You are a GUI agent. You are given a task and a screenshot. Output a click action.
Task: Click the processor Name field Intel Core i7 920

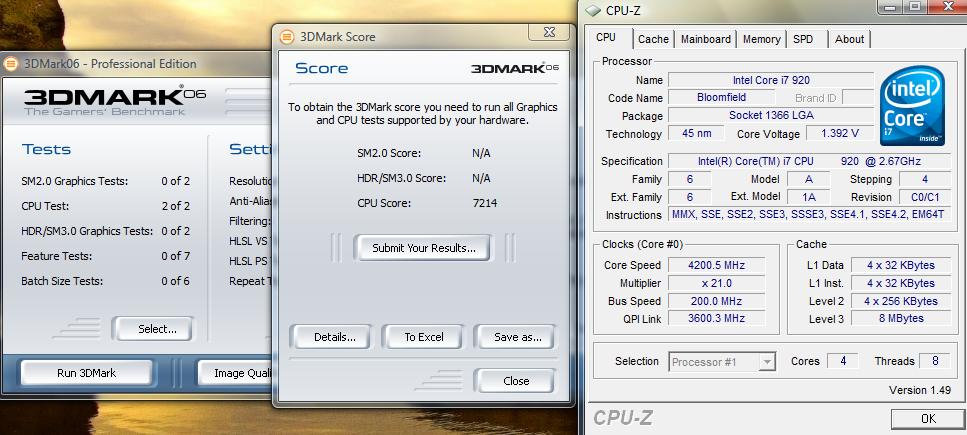point(771,80)
